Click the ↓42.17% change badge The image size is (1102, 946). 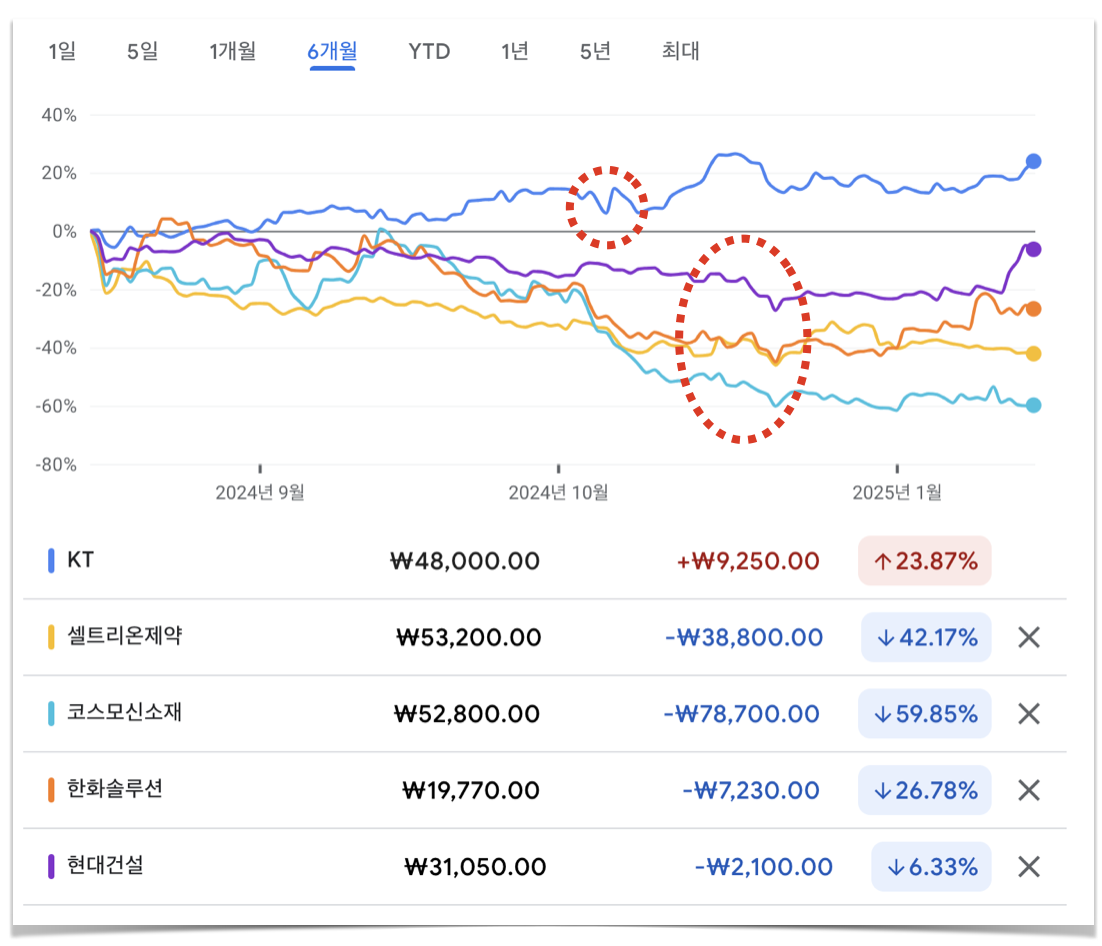tap(926, 637)
